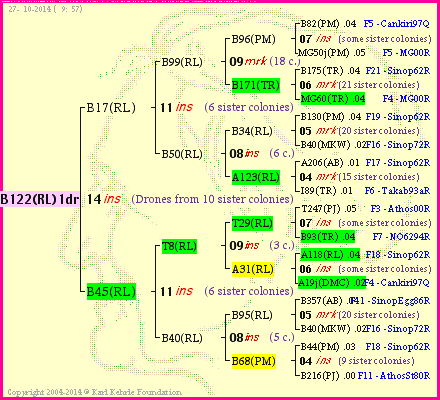440x400 pixels.
Task: Click '14 ins' year label
Action: pyautogui.click(x=104, y=199)
